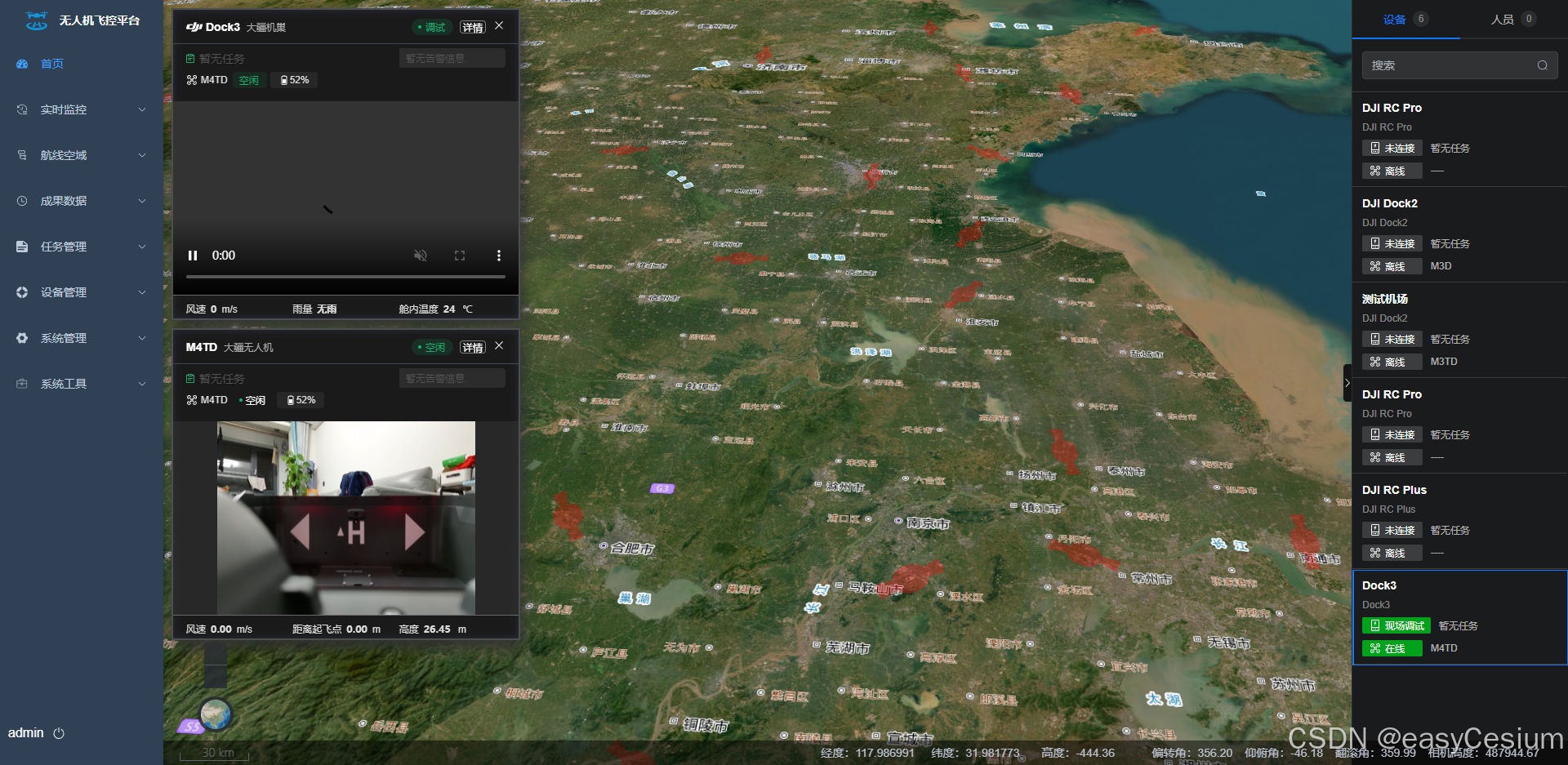The width and height of the screenshot is (1568, 765).
Task: Click the 52% battery indicator in Dock3 panel
Action: point(295,80)
